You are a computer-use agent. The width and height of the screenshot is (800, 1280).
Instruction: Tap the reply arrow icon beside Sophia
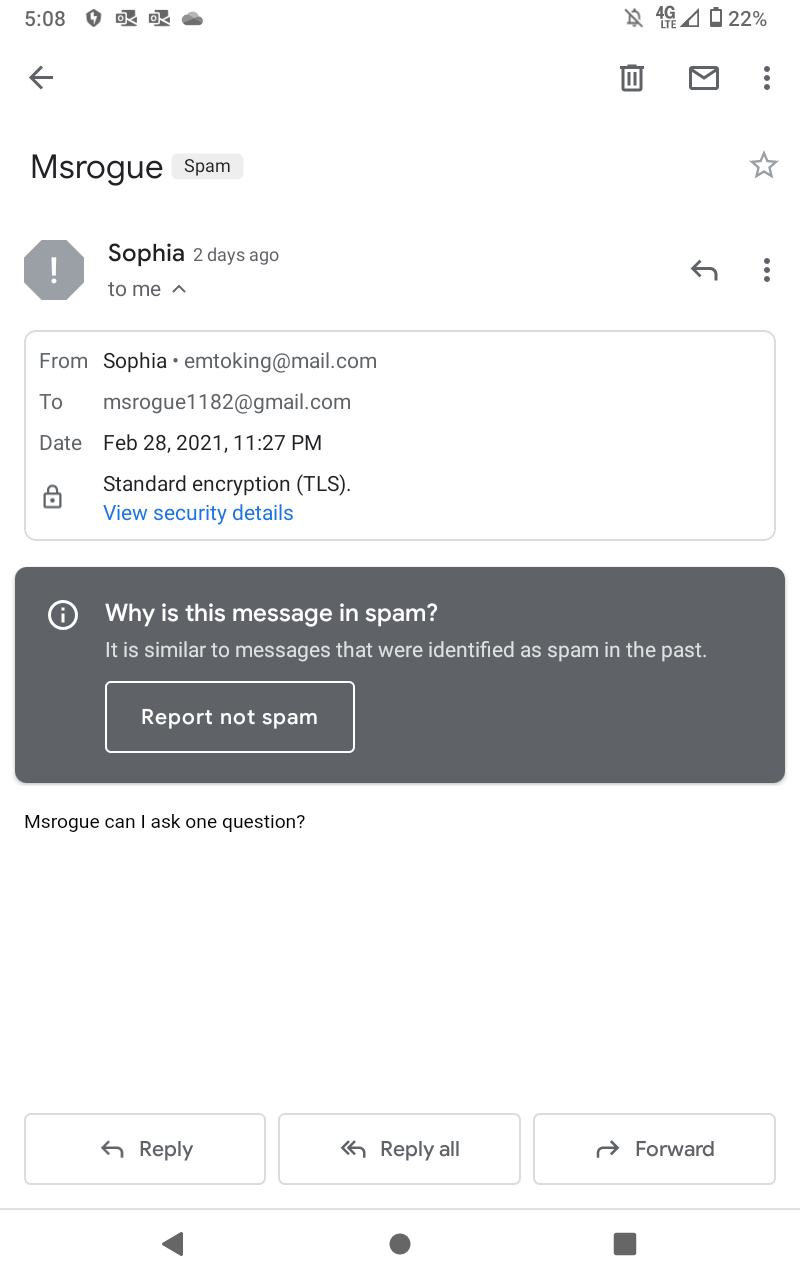[704, 270]
